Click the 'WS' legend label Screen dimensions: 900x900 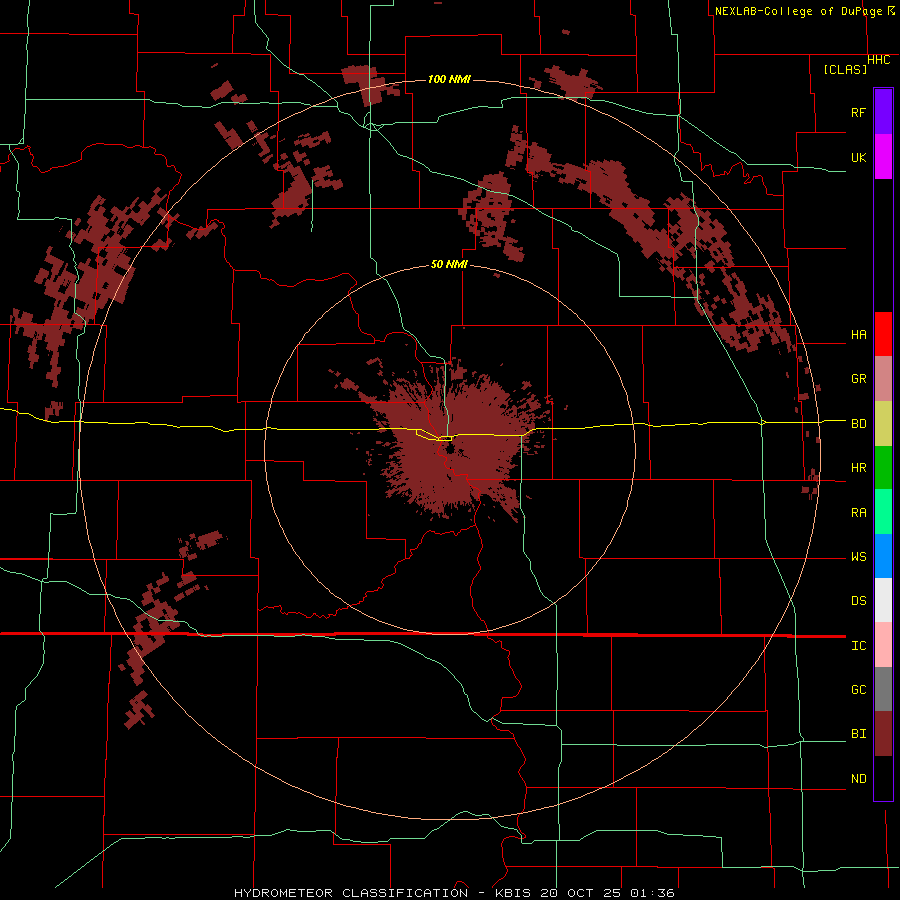858,557
